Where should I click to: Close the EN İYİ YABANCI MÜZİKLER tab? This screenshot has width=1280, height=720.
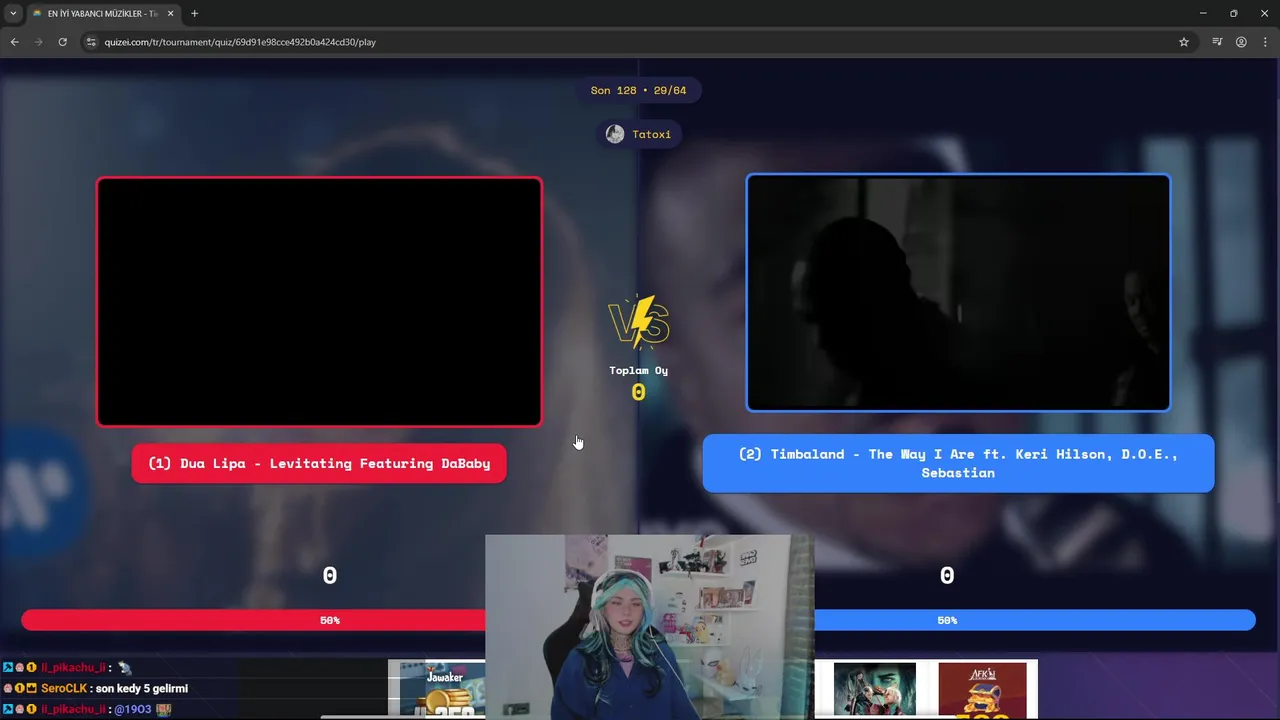(170, 13)
